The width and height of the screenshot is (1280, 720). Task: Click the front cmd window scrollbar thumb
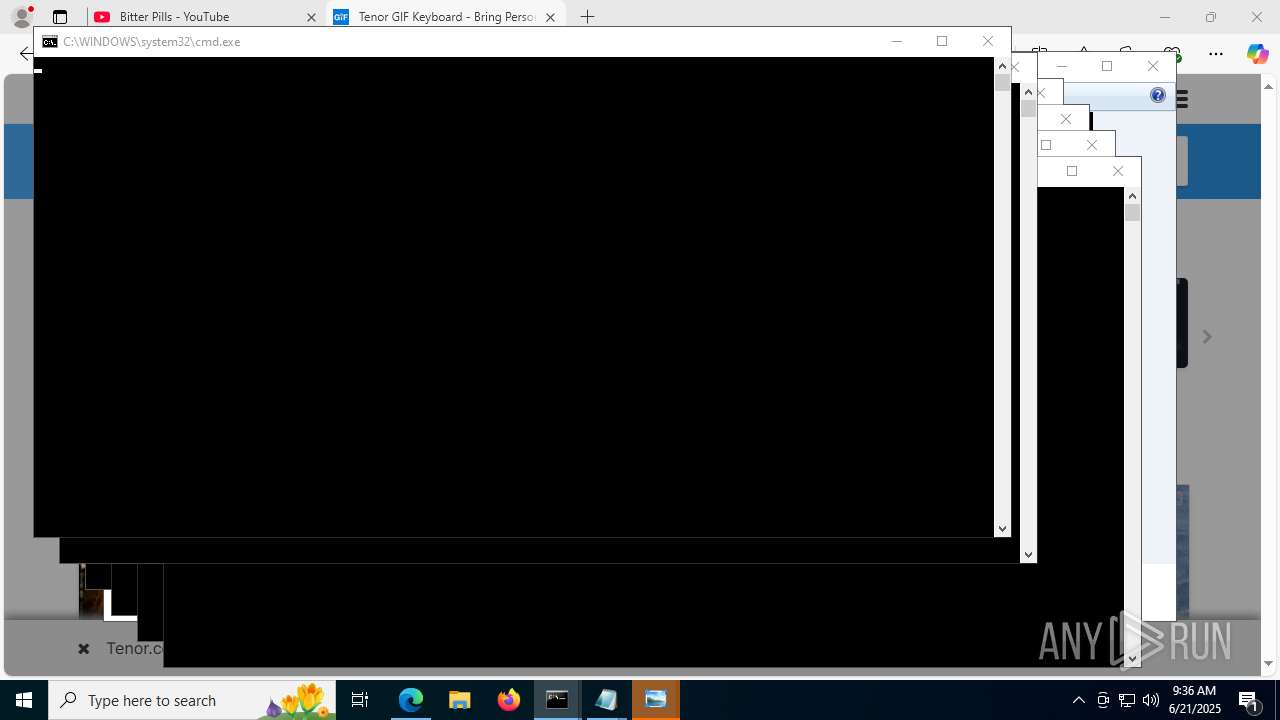[x=1002, y=83]
